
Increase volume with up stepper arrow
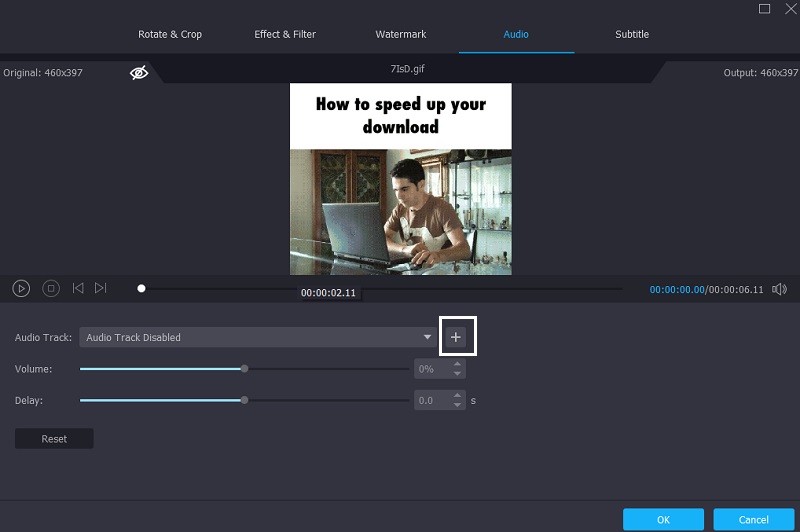click(458, 364)
